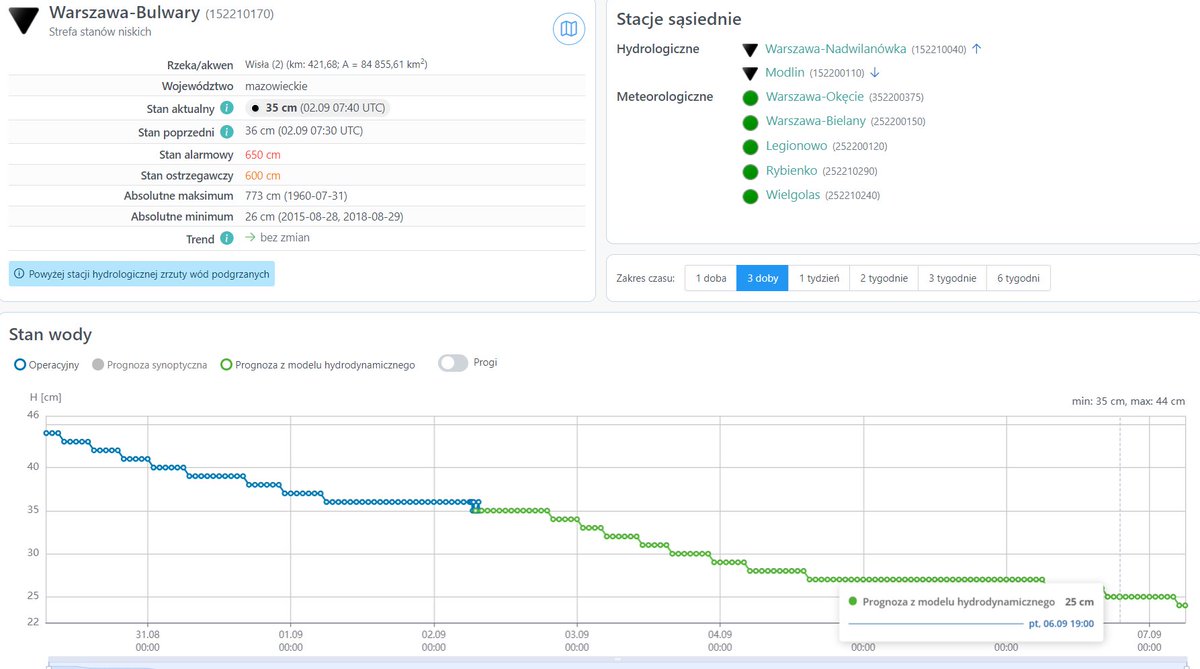Click Wisła river description text
Screen dimensions: 1200x669
point(336,64)
